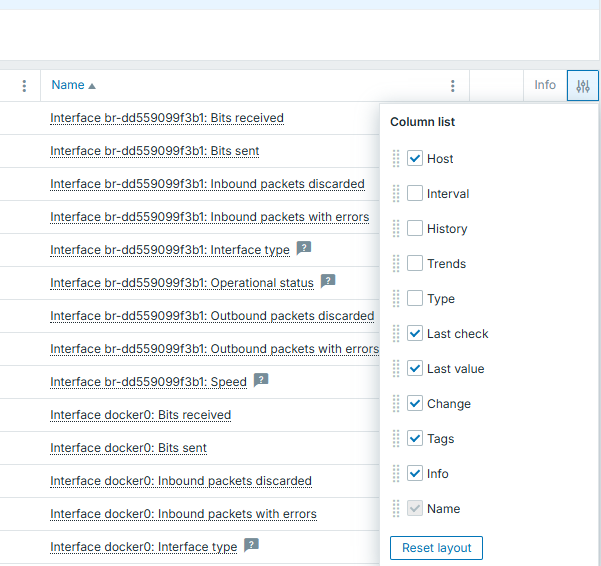Click the description icon beside docker0 Interface type
This screenshot has height=566, width=601.
click(252, 545)
